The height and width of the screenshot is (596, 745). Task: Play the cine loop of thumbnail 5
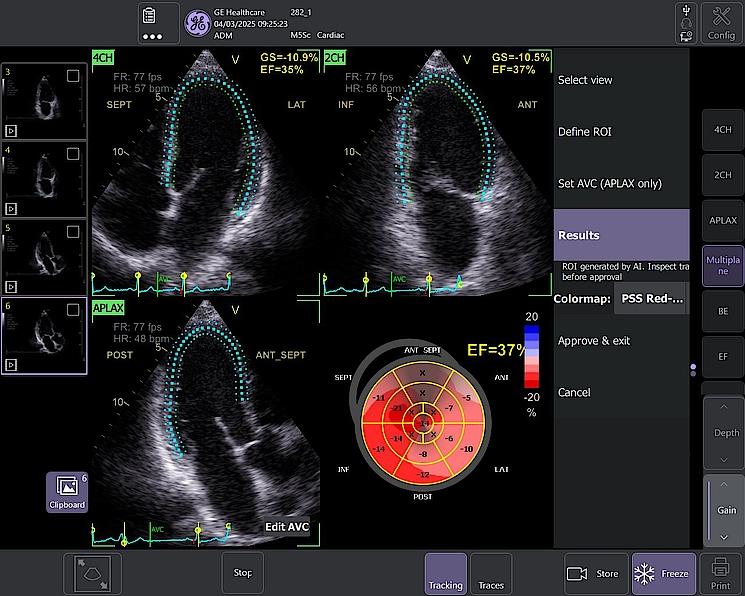(x=11, y=287)
